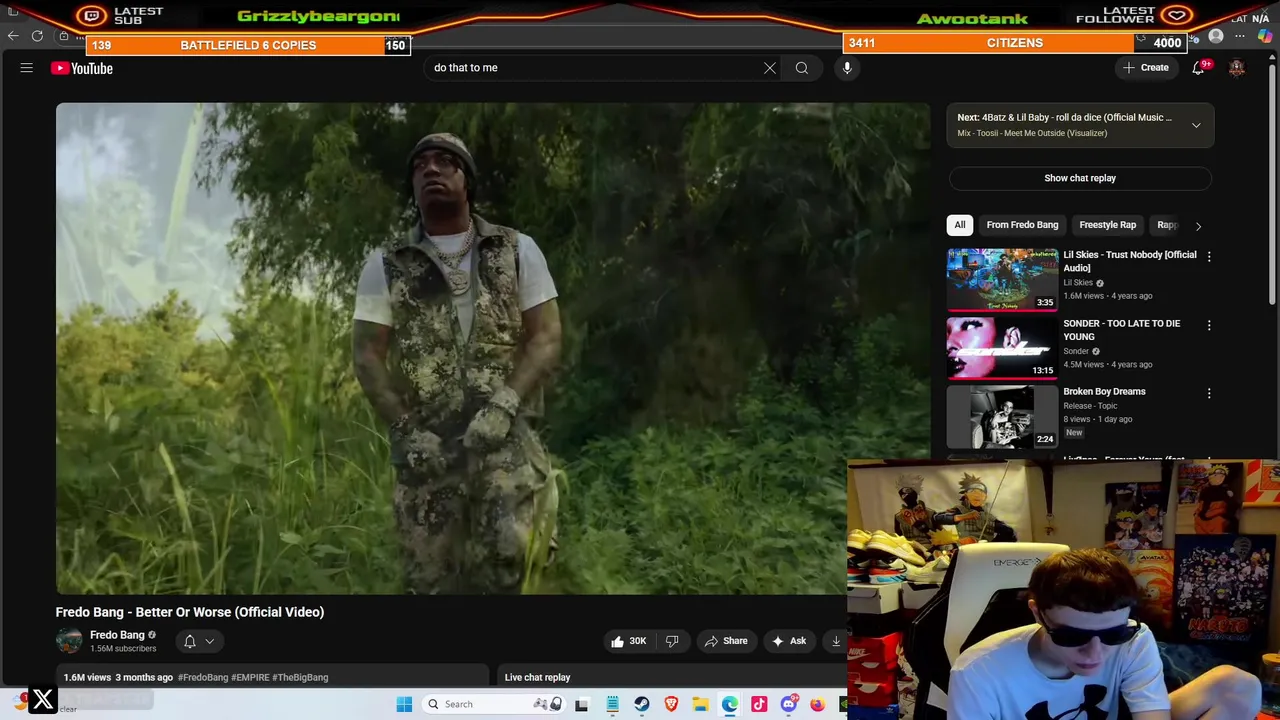Go back with the browser back arrow

pyautogui.click(x=13, y=36)
